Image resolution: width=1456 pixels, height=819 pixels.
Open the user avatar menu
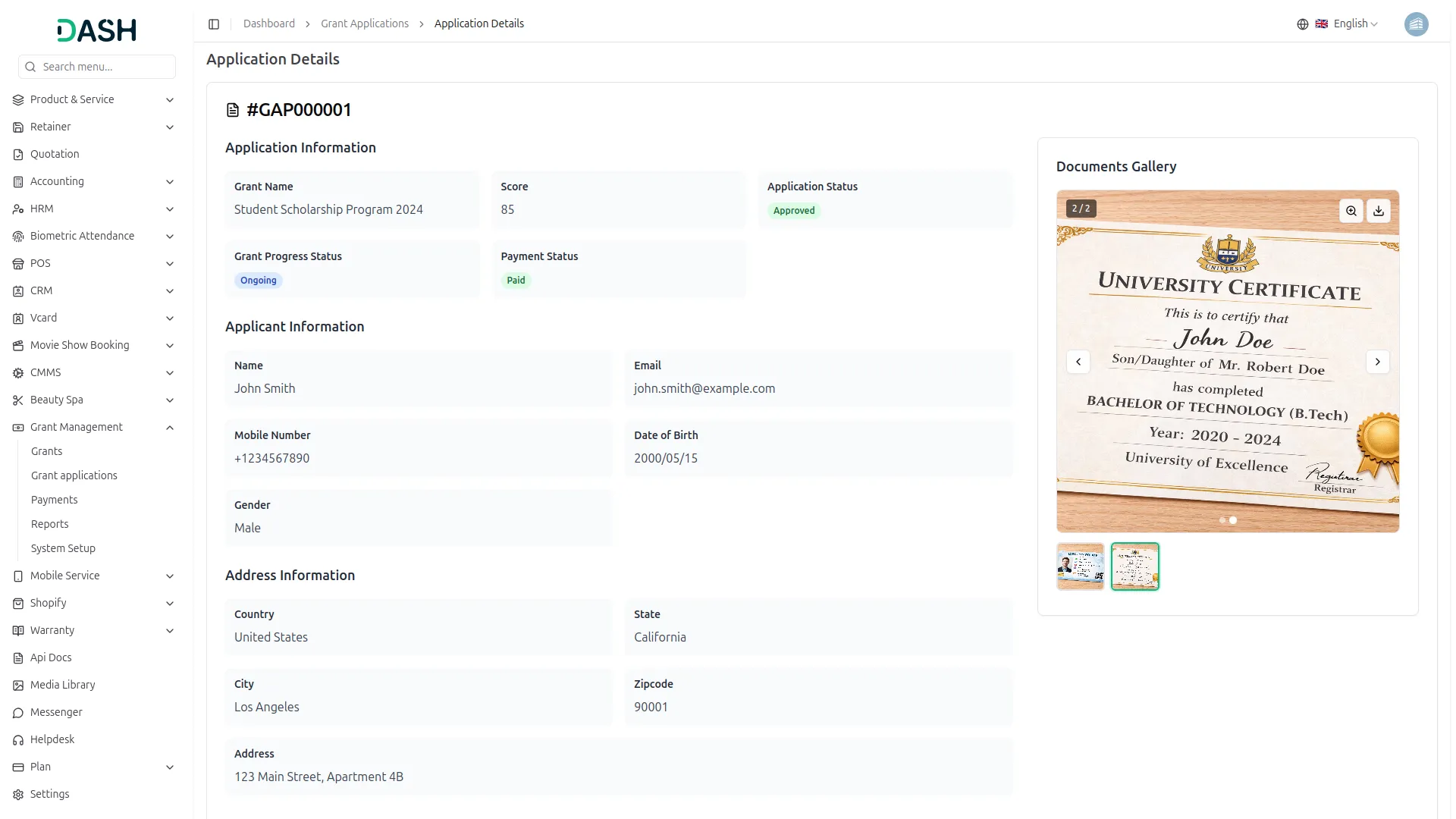tap(1416, 24)
